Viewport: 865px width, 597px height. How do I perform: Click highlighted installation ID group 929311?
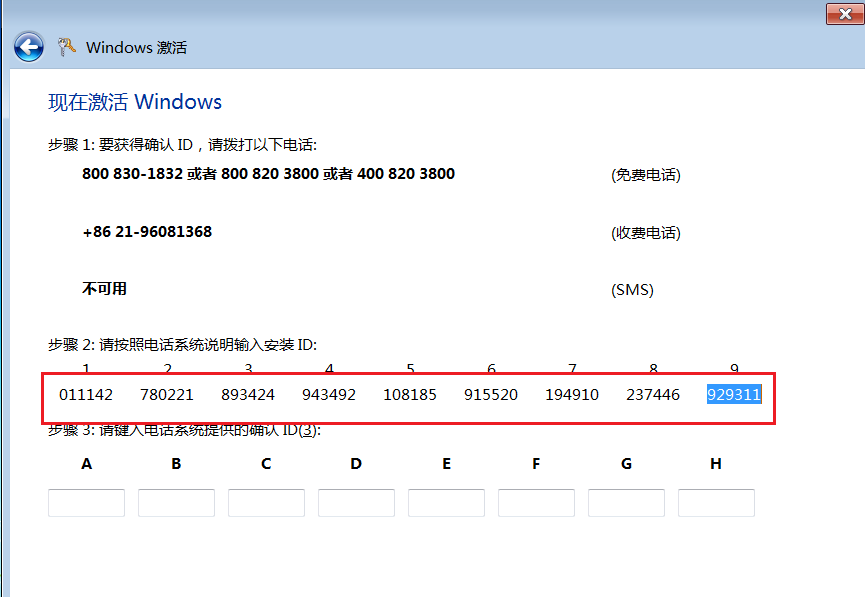click(x=734, y=395)
